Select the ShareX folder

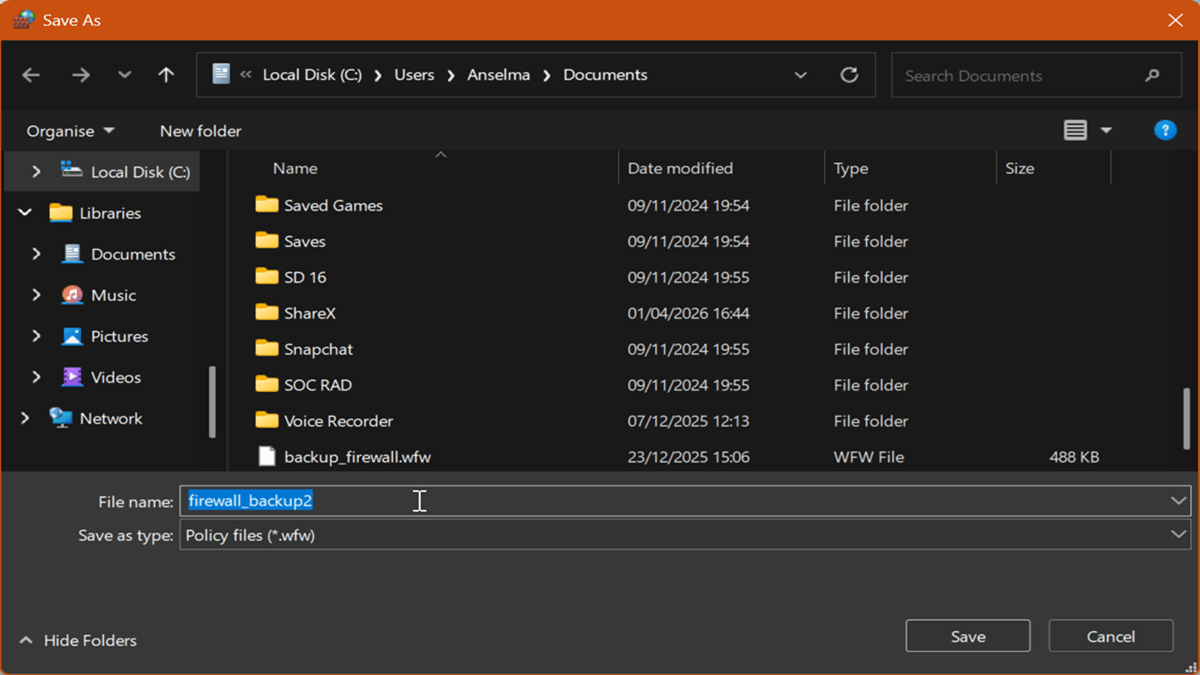coord(309,313)
